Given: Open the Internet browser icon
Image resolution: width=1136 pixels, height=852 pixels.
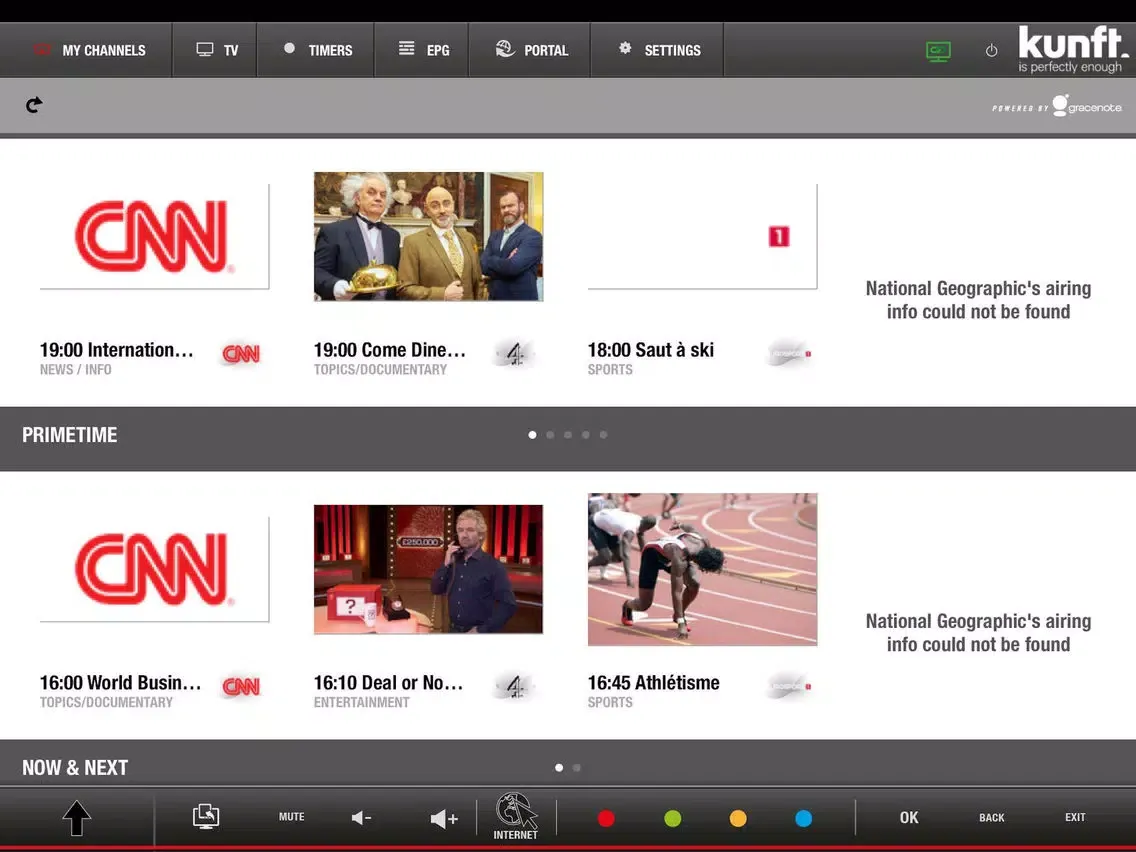Looking at the screenshot, I should [x=516, y=816].
